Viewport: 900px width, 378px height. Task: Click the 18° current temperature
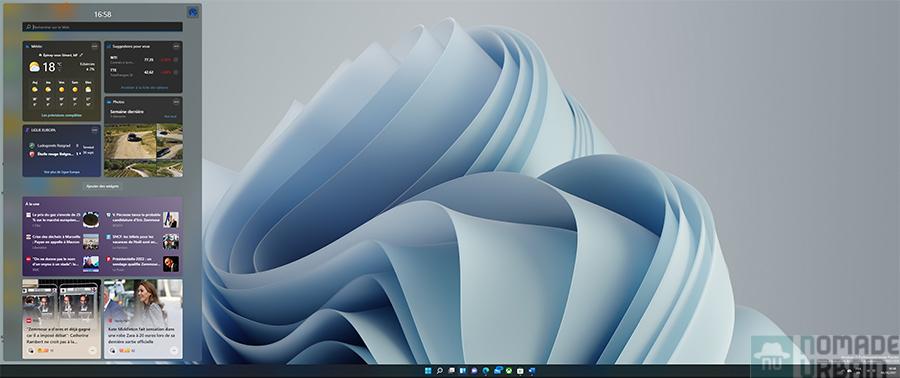click(49, 67)
